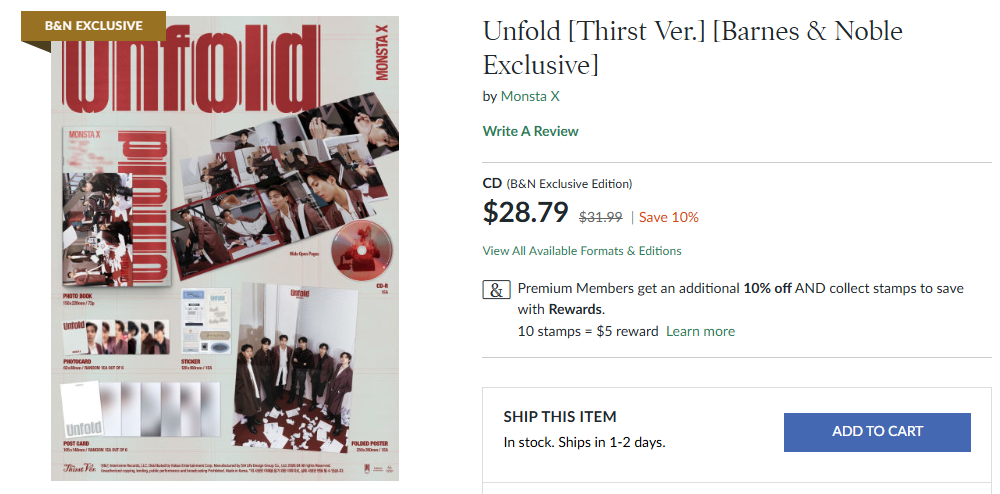The height and width of the screenshot is (494, 1000).
Task: Click the sticker sheet preview in image
Action: 209,320
